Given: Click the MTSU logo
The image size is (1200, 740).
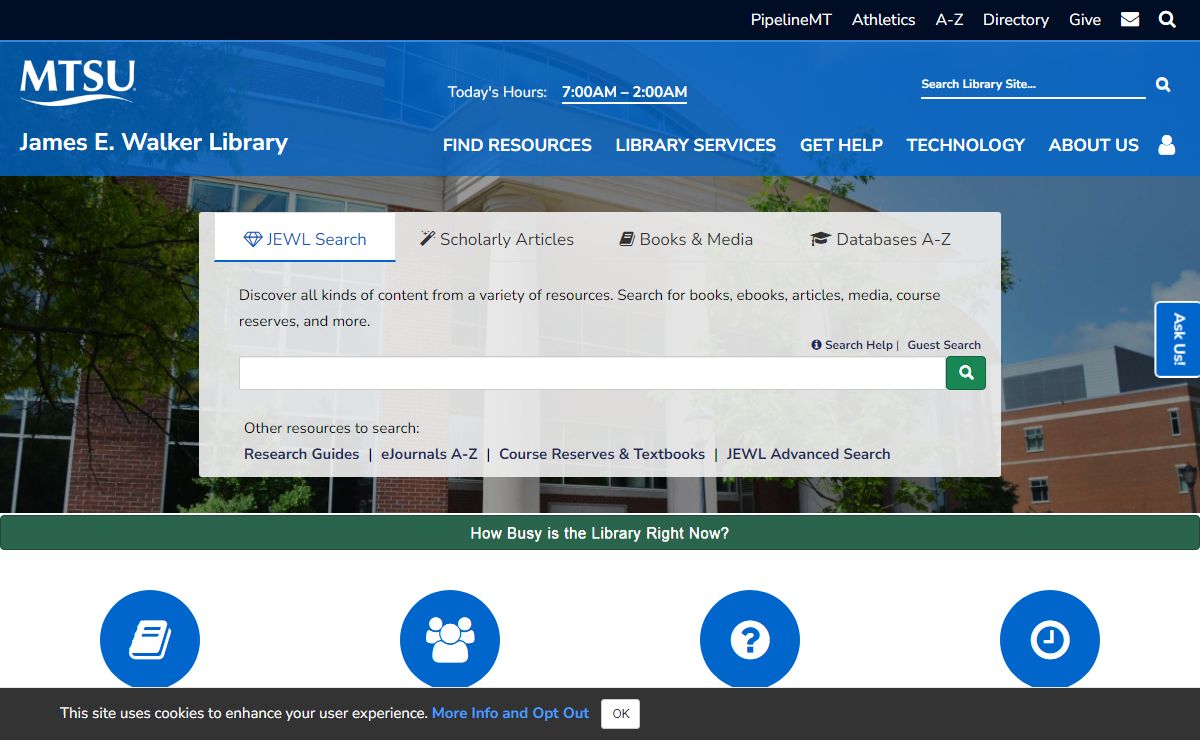Looking at the screenshot, I should (x=77, y=82).
